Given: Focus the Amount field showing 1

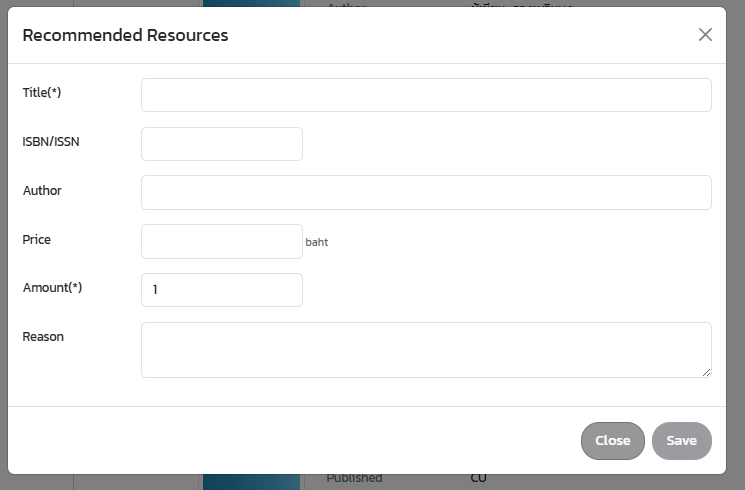Looking at the screenshot, I should pos(222,290).
